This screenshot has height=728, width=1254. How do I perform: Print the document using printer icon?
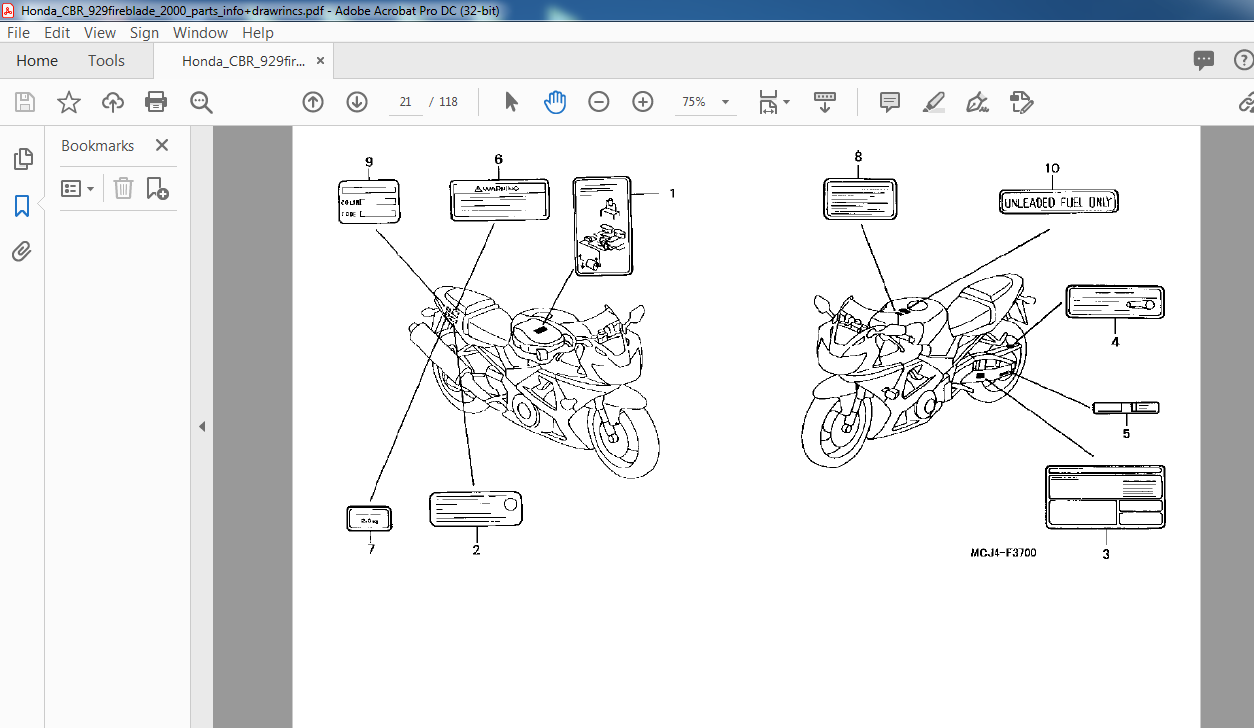(156, 102)
